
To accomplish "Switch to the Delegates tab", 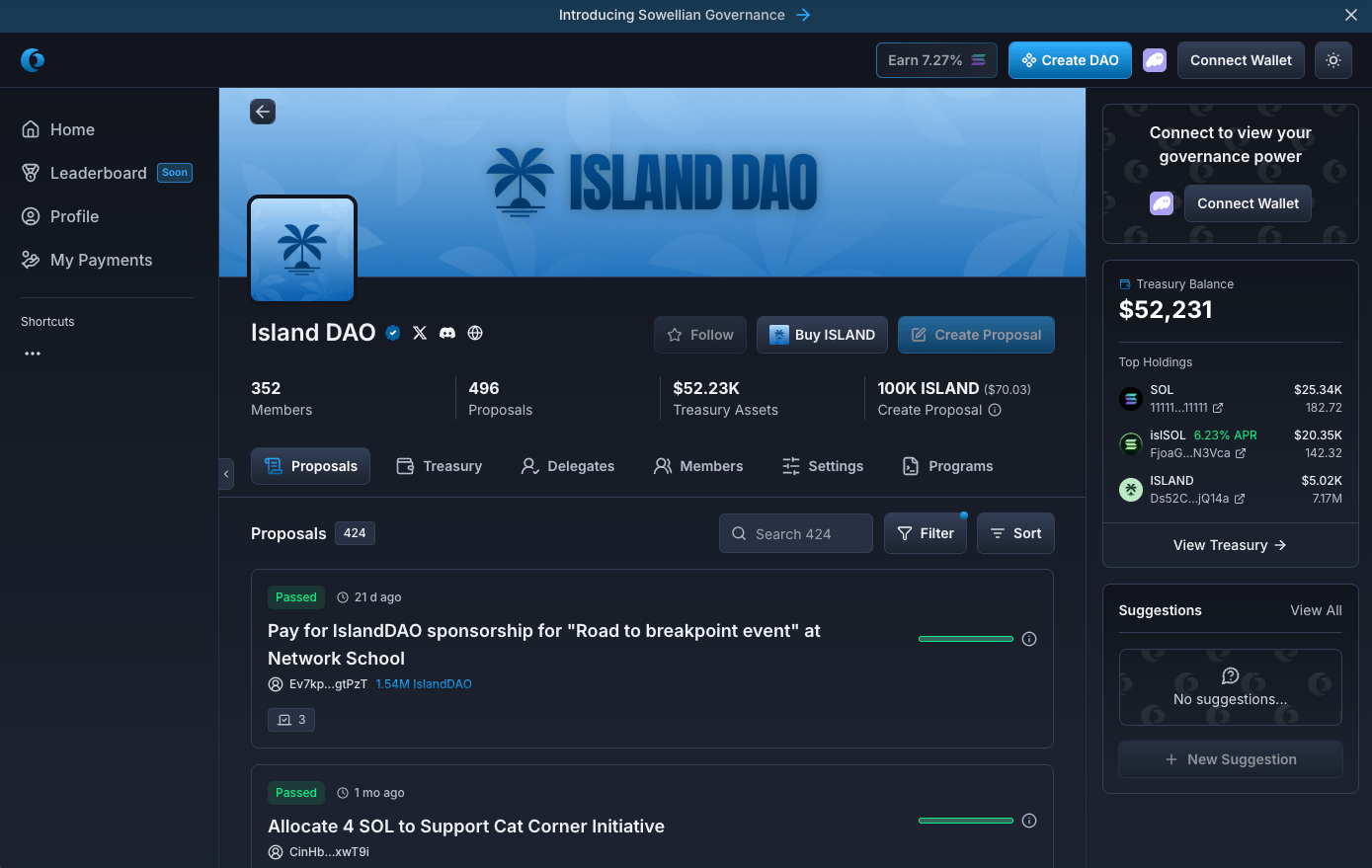I will pos(568,466).
